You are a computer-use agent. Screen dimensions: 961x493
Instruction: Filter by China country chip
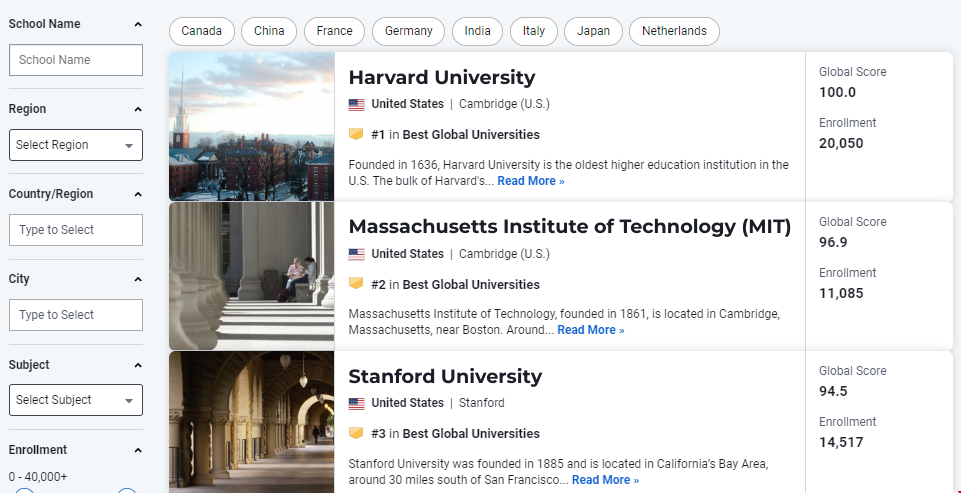coord(269,31)
